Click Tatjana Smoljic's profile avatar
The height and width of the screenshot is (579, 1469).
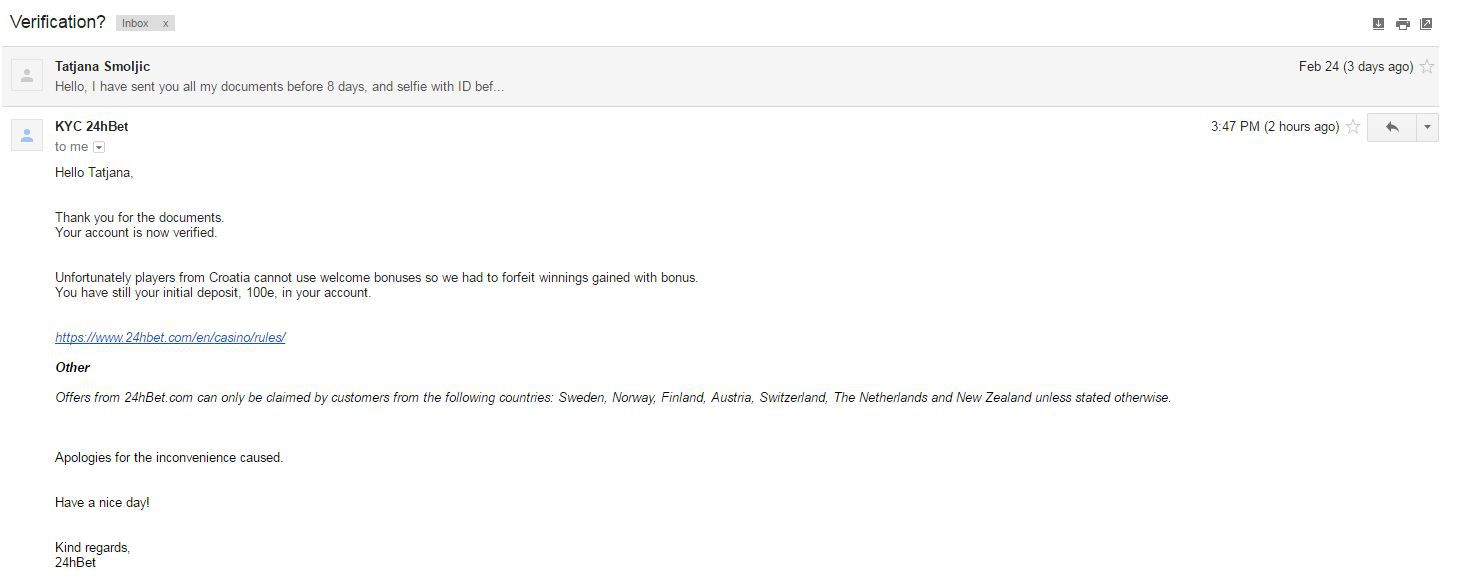27,75
